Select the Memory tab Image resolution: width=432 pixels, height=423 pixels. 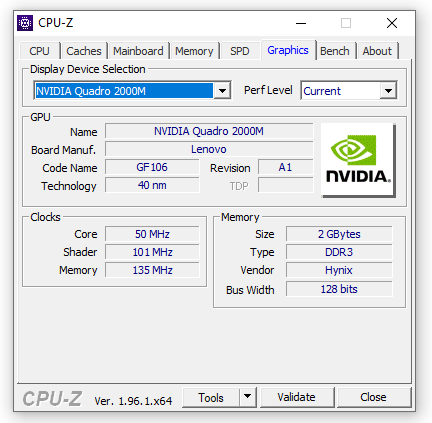coord(194,51)
